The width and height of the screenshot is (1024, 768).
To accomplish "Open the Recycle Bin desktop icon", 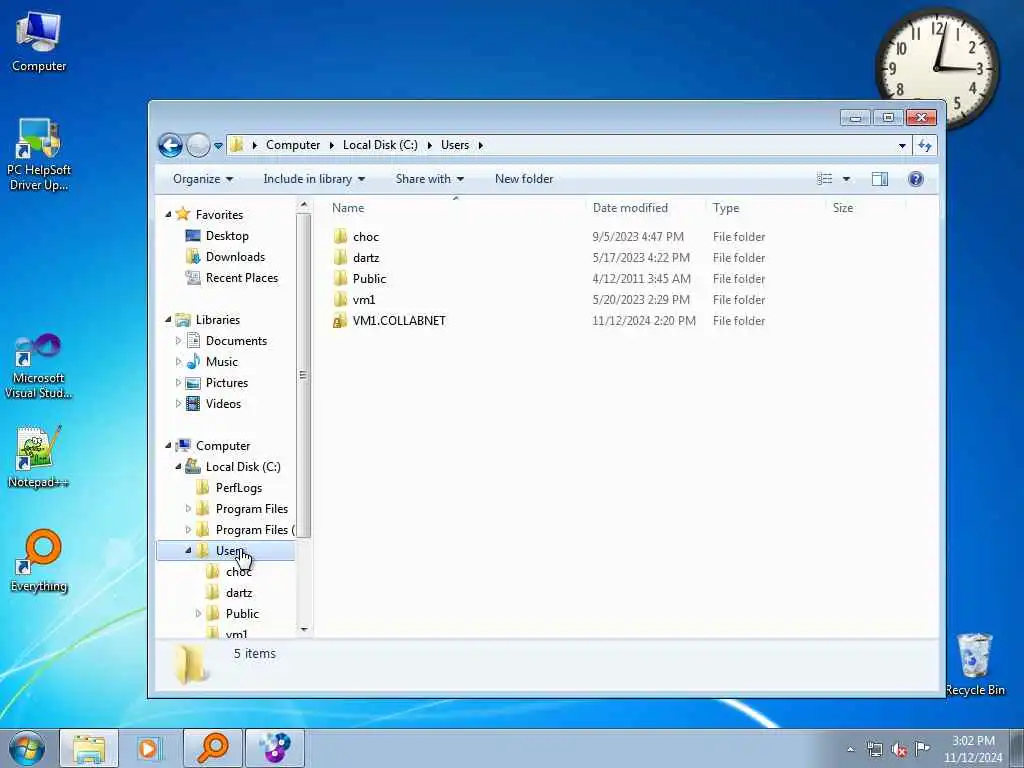I will pos(975,664).
